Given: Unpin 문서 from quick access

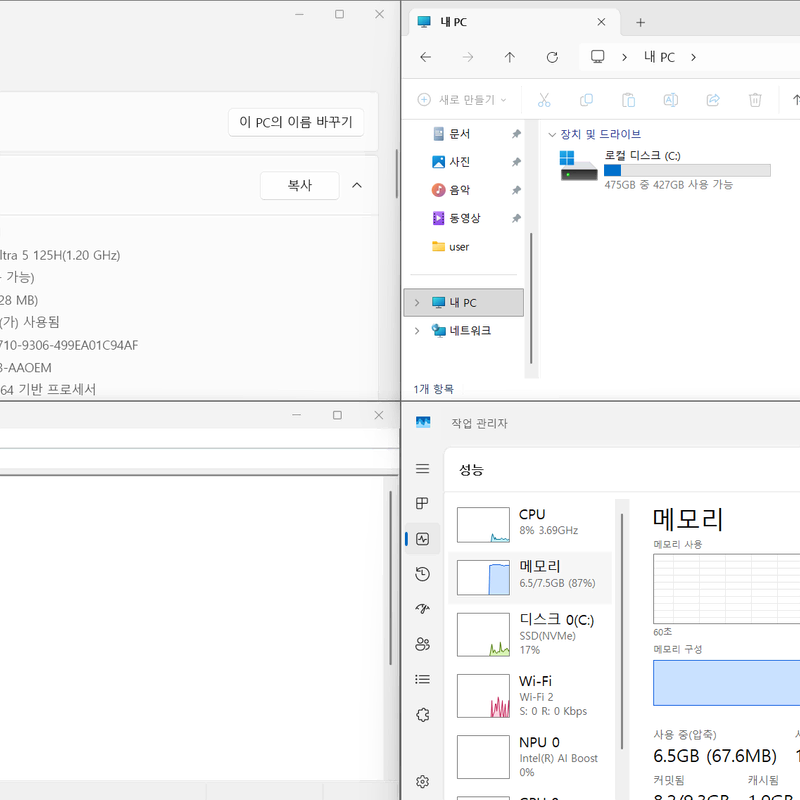Looking at the screenshot, I should click(x=516, y=134).
